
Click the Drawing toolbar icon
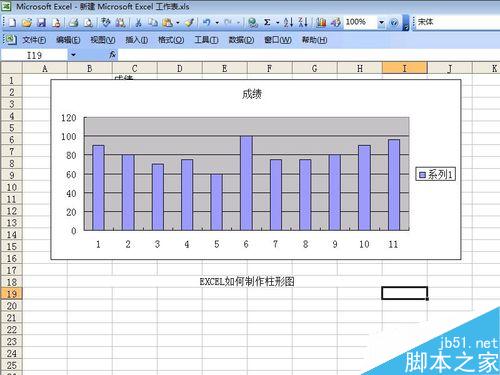(x=336, y=23)
